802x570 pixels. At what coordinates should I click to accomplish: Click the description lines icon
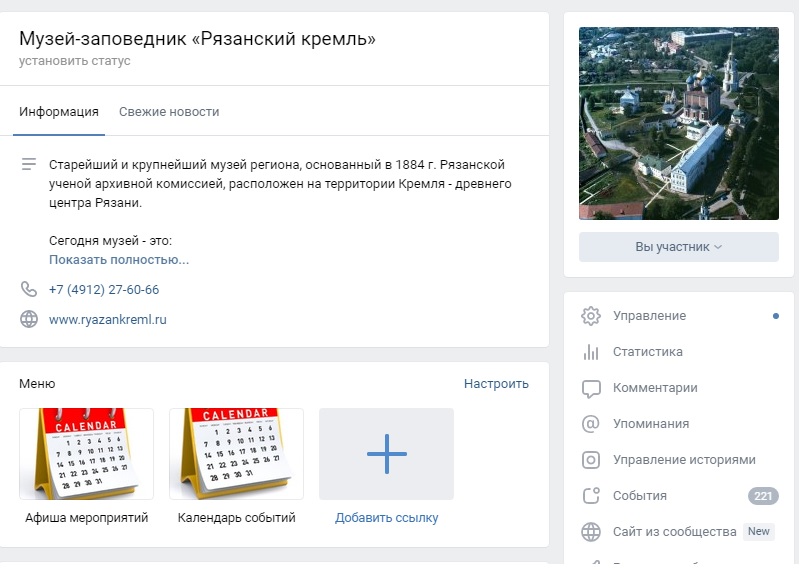pyautogui.click(x=29, y=164)
